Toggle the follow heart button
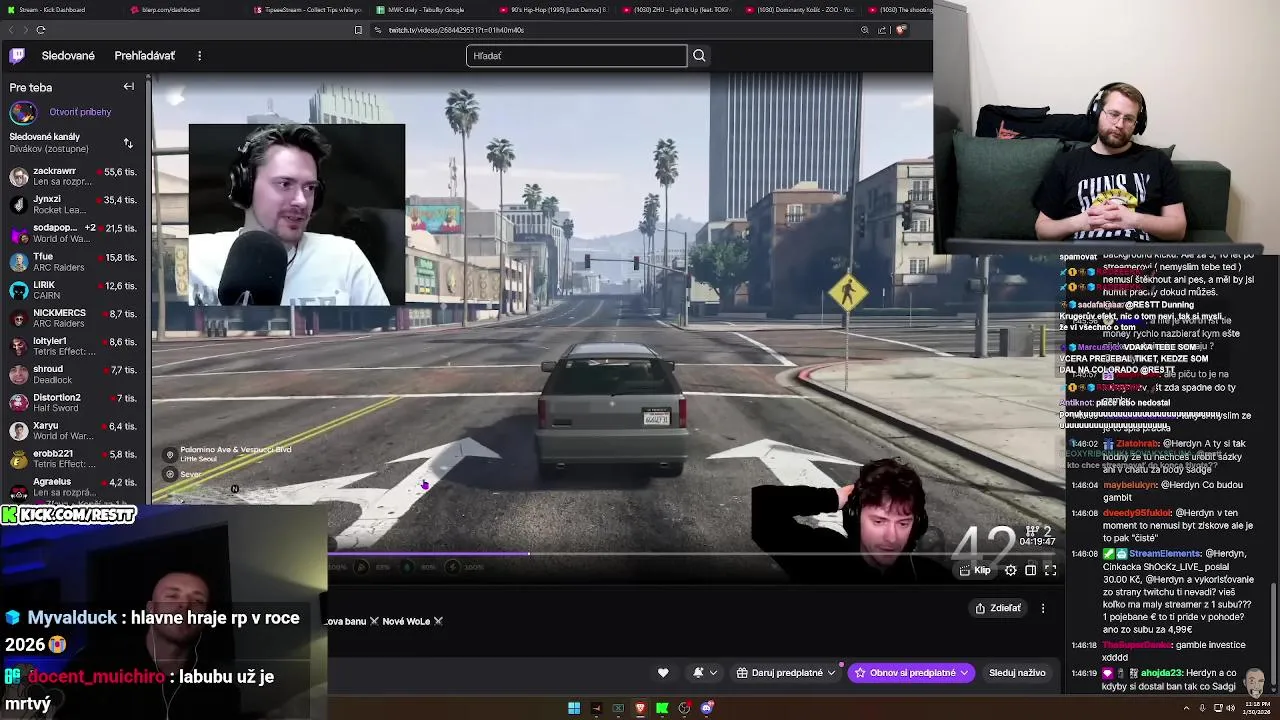This screenshot has width=1280, height=720. point(662,673)
